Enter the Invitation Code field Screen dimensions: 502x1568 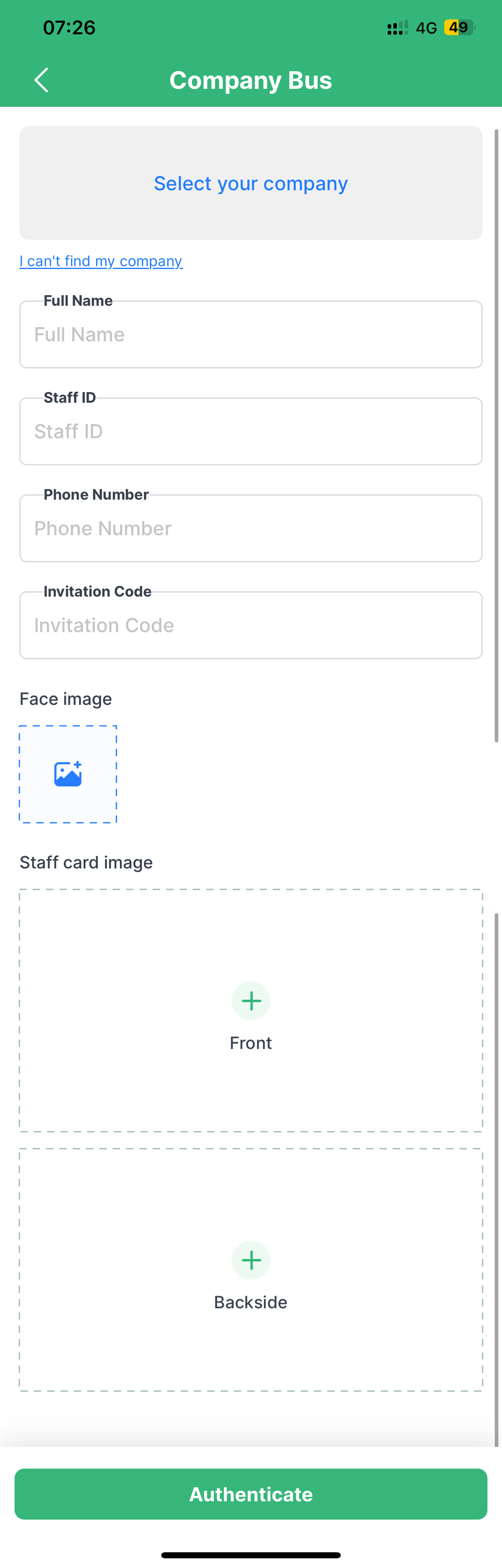click(251, 625)
